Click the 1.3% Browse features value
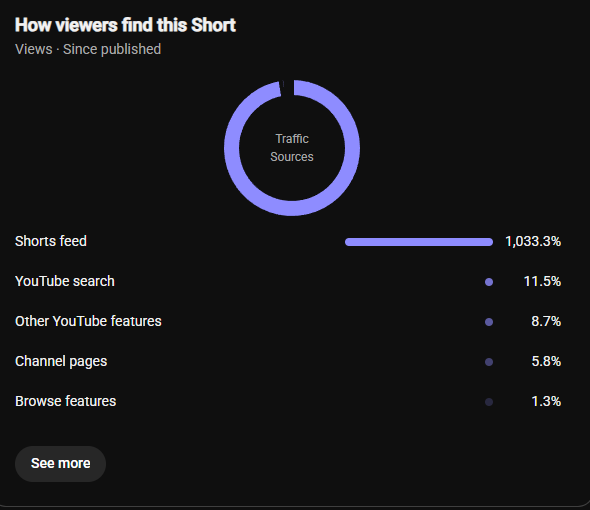 (x=546, y=401)
